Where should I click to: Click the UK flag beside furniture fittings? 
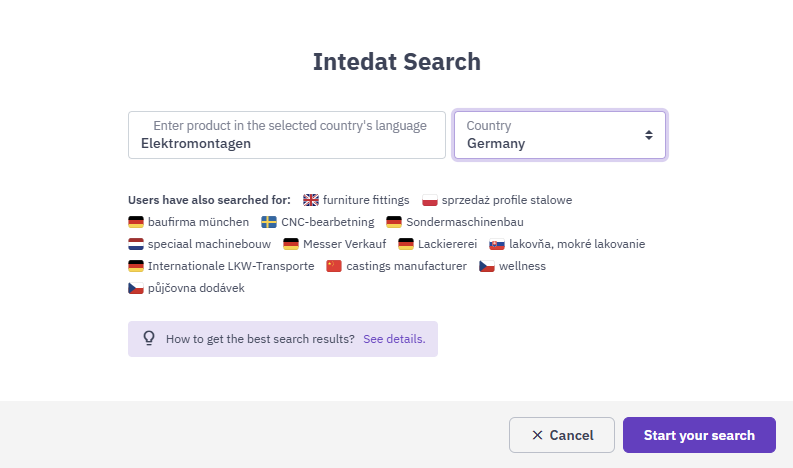click(x=311, y=200)
